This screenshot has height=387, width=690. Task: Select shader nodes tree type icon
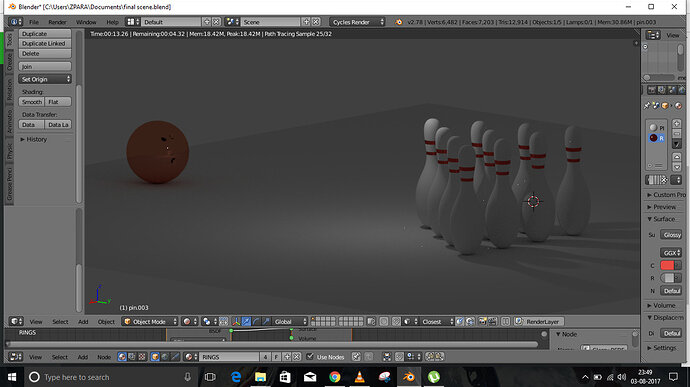122,357
